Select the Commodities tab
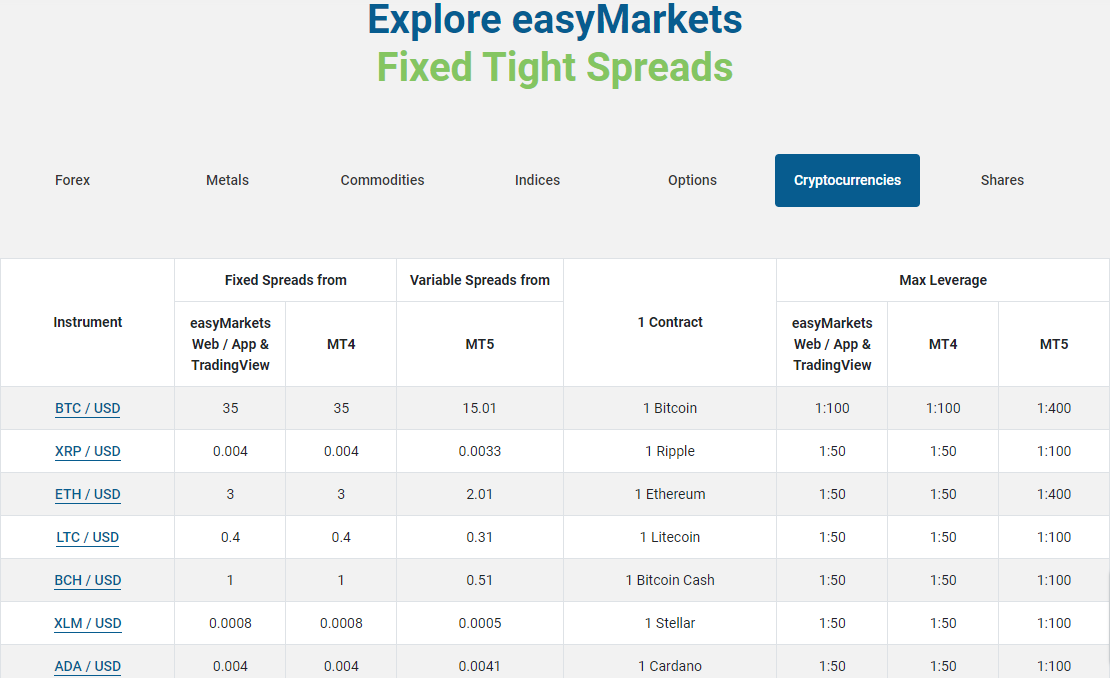This screenshot has width=1110, height=688. coord(382,180)
